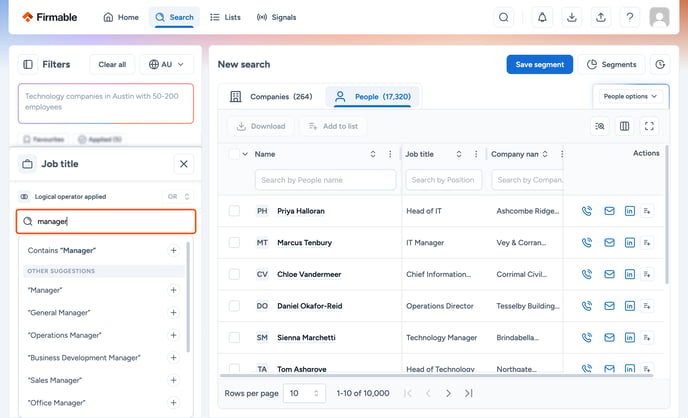Select all rows header checkbox

[234, 154]
